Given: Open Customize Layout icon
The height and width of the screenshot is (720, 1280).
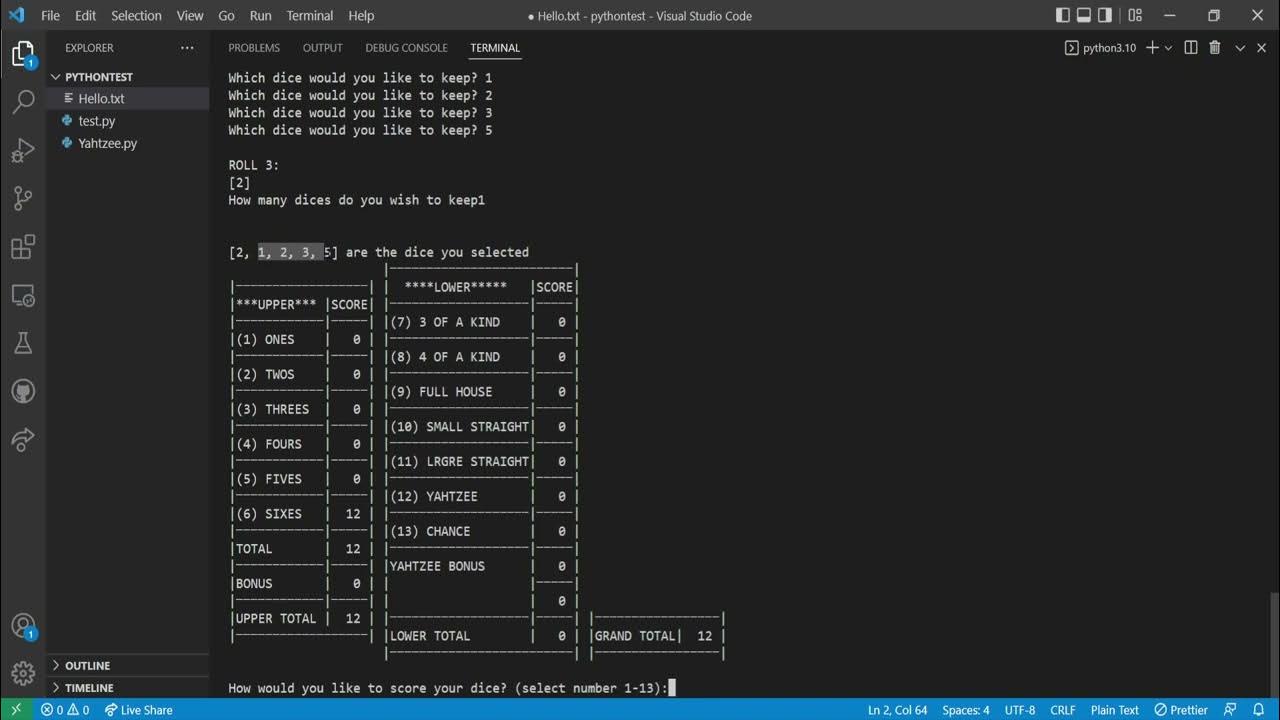Looking at the screenshot, I should [x=1134, y=15].
